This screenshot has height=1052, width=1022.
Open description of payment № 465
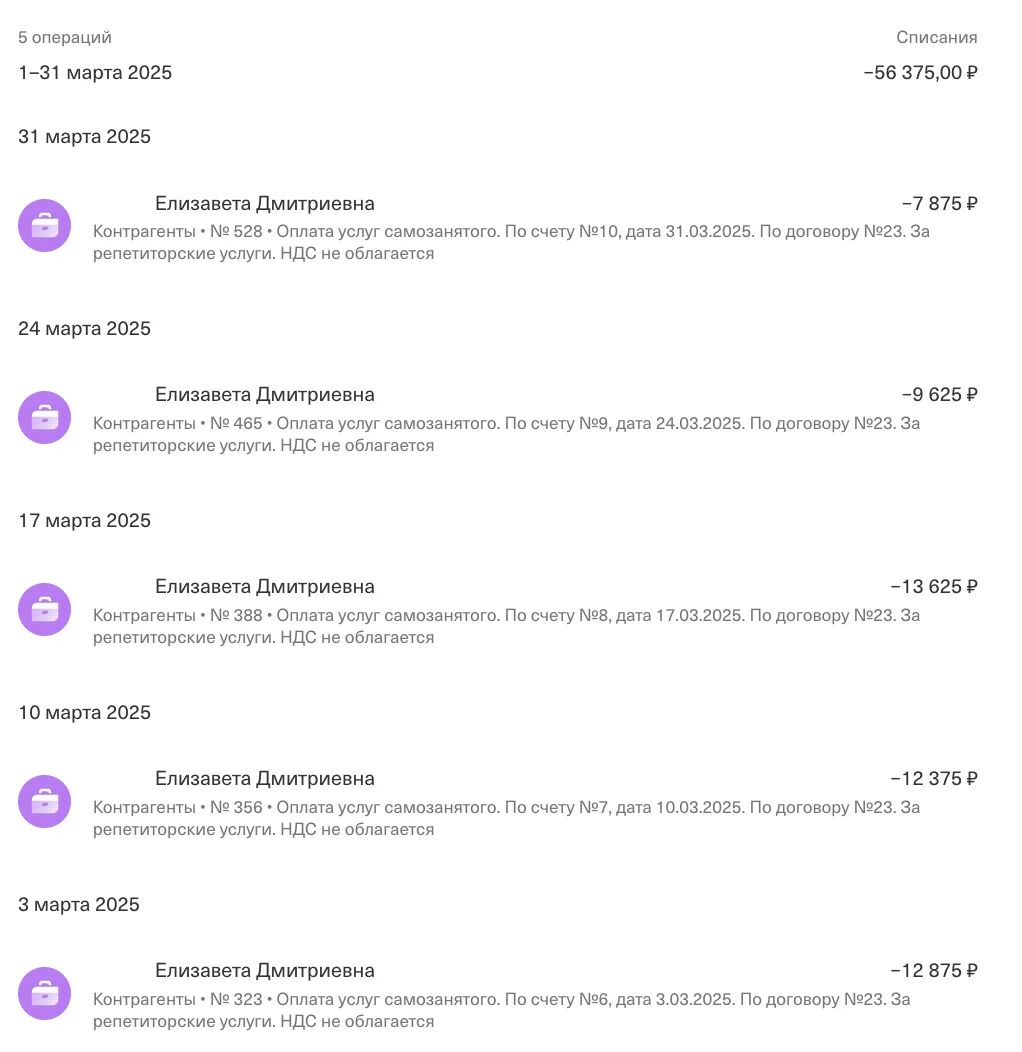pyautogui.click(x=507, y=434)
